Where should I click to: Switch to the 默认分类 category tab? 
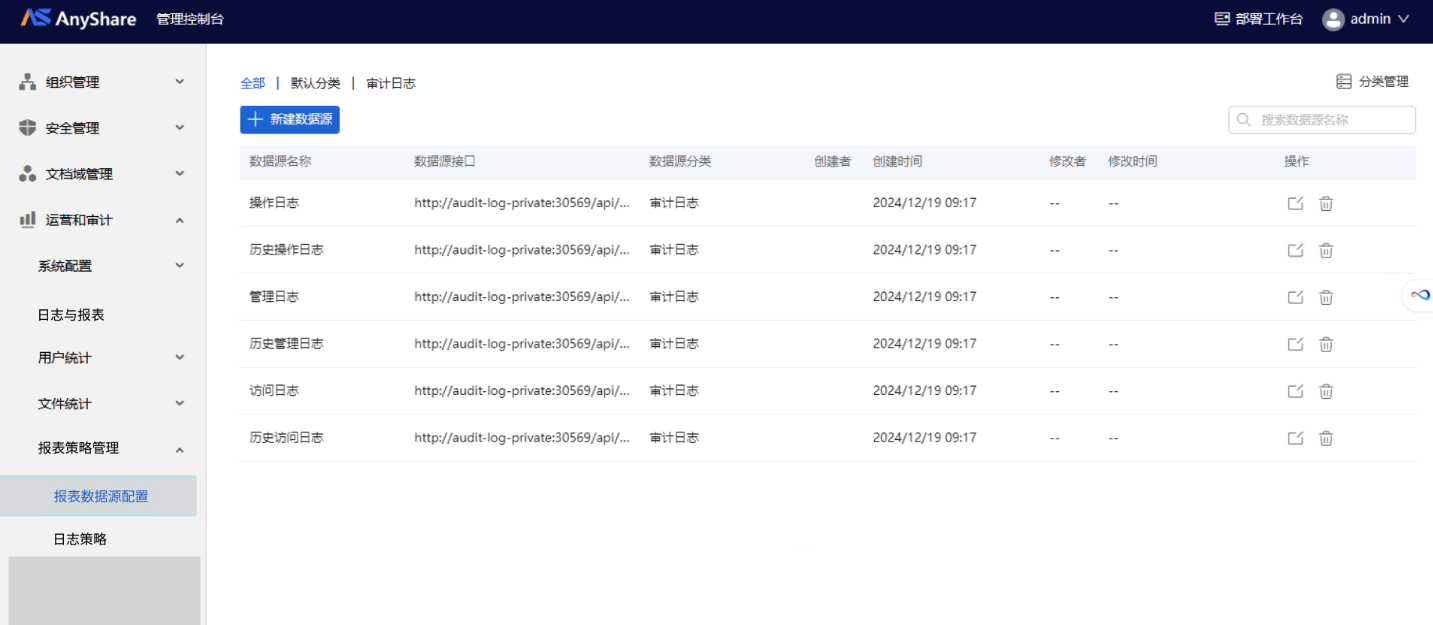316,84
